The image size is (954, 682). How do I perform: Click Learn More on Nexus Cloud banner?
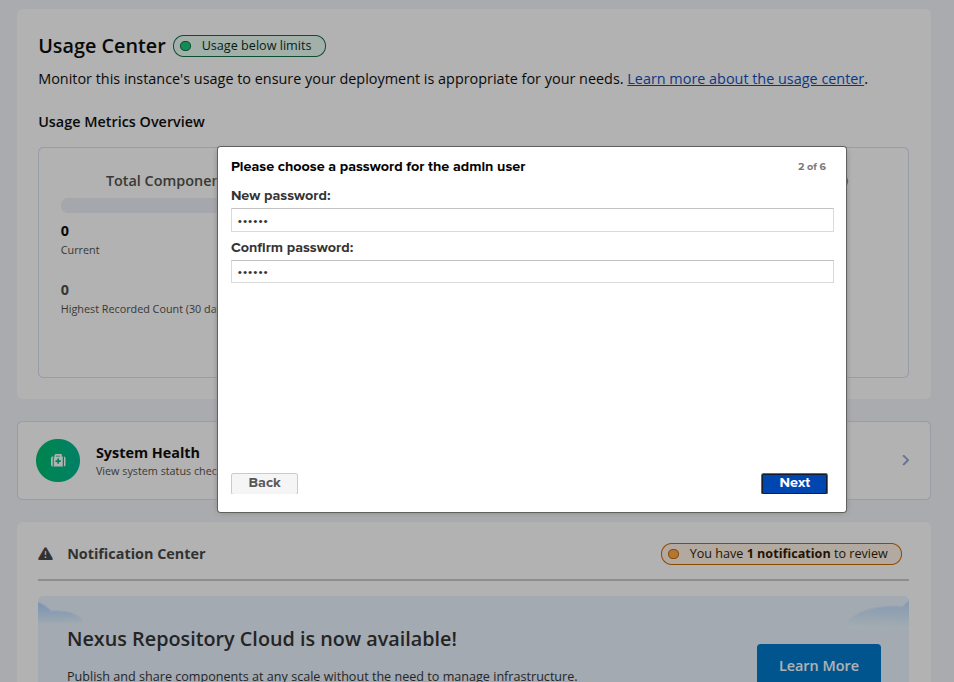point(818,666)
